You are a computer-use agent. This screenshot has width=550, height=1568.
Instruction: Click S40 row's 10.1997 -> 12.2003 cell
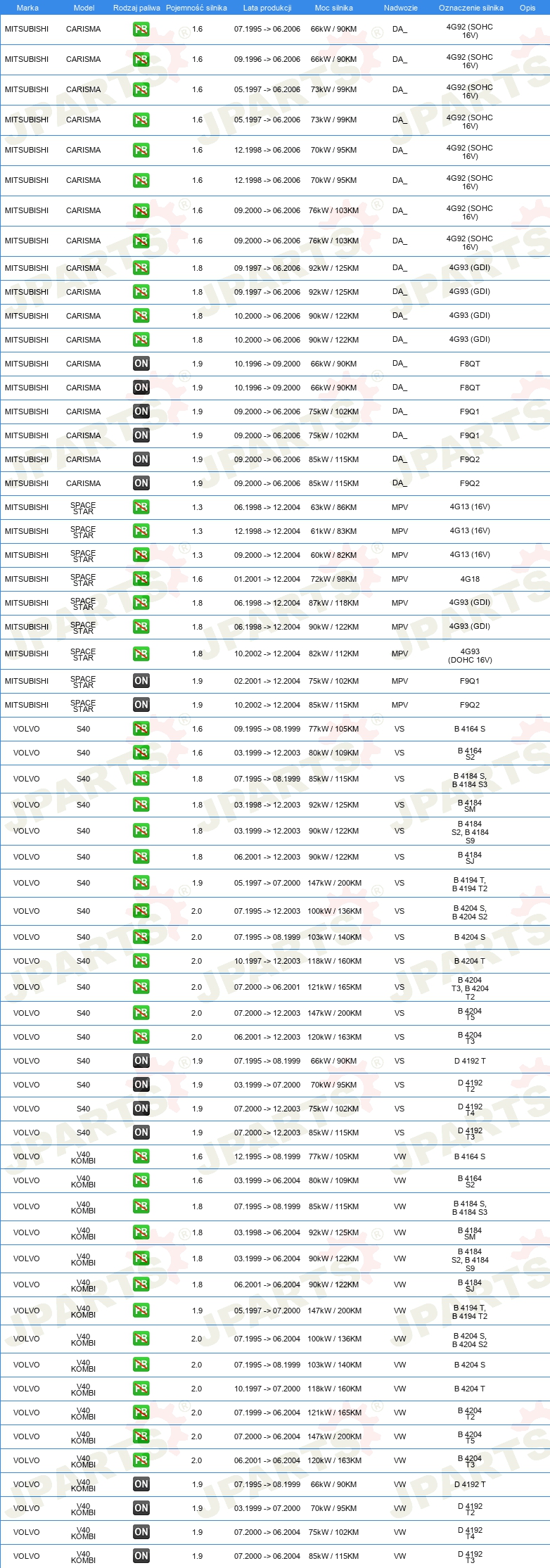pos(267,961)
